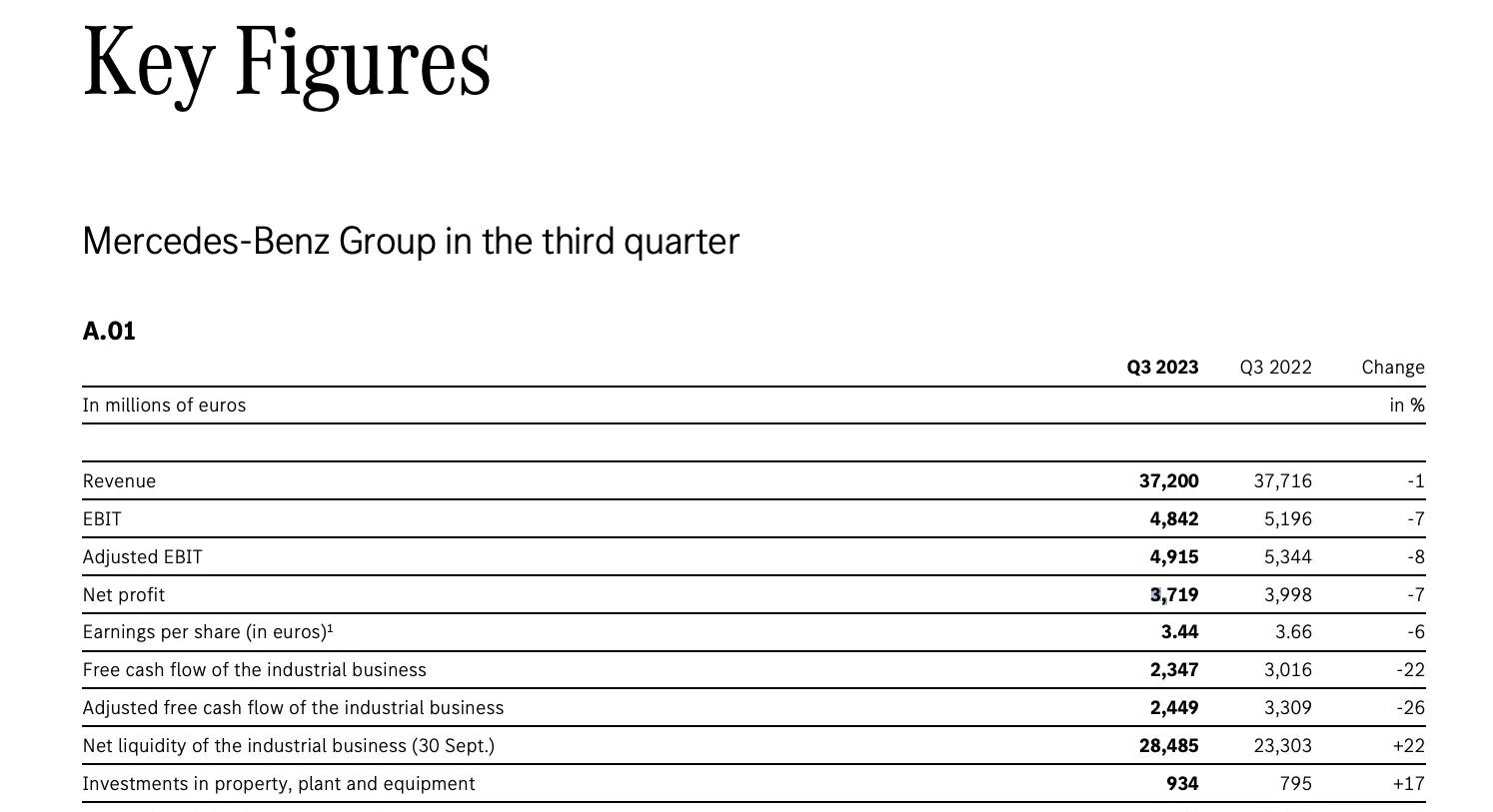Click investments in property value 934
This screenshot has height=812, width=1493.
[1182, 784]
